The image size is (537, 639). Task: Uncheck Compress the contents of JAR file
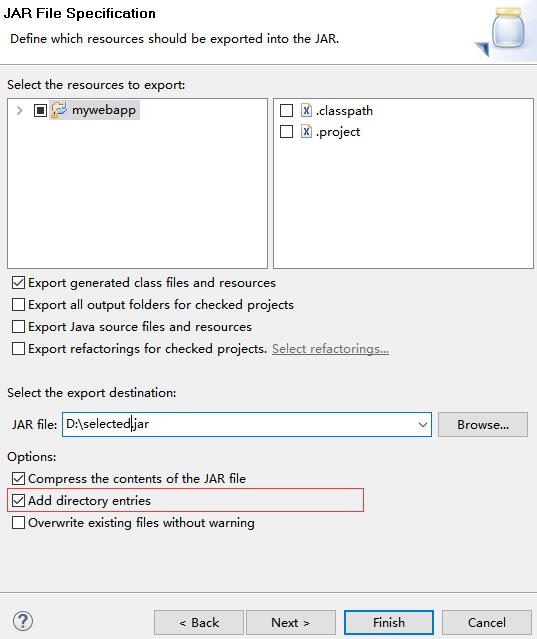(18, 478)
